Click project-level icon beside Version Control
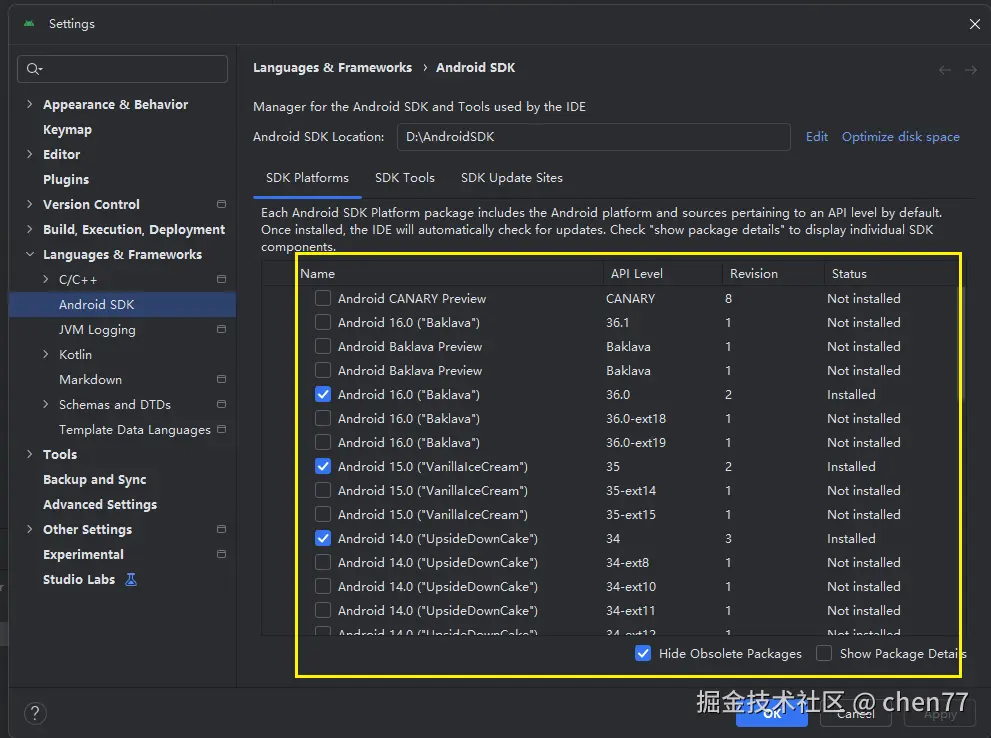 coord(221,204)
